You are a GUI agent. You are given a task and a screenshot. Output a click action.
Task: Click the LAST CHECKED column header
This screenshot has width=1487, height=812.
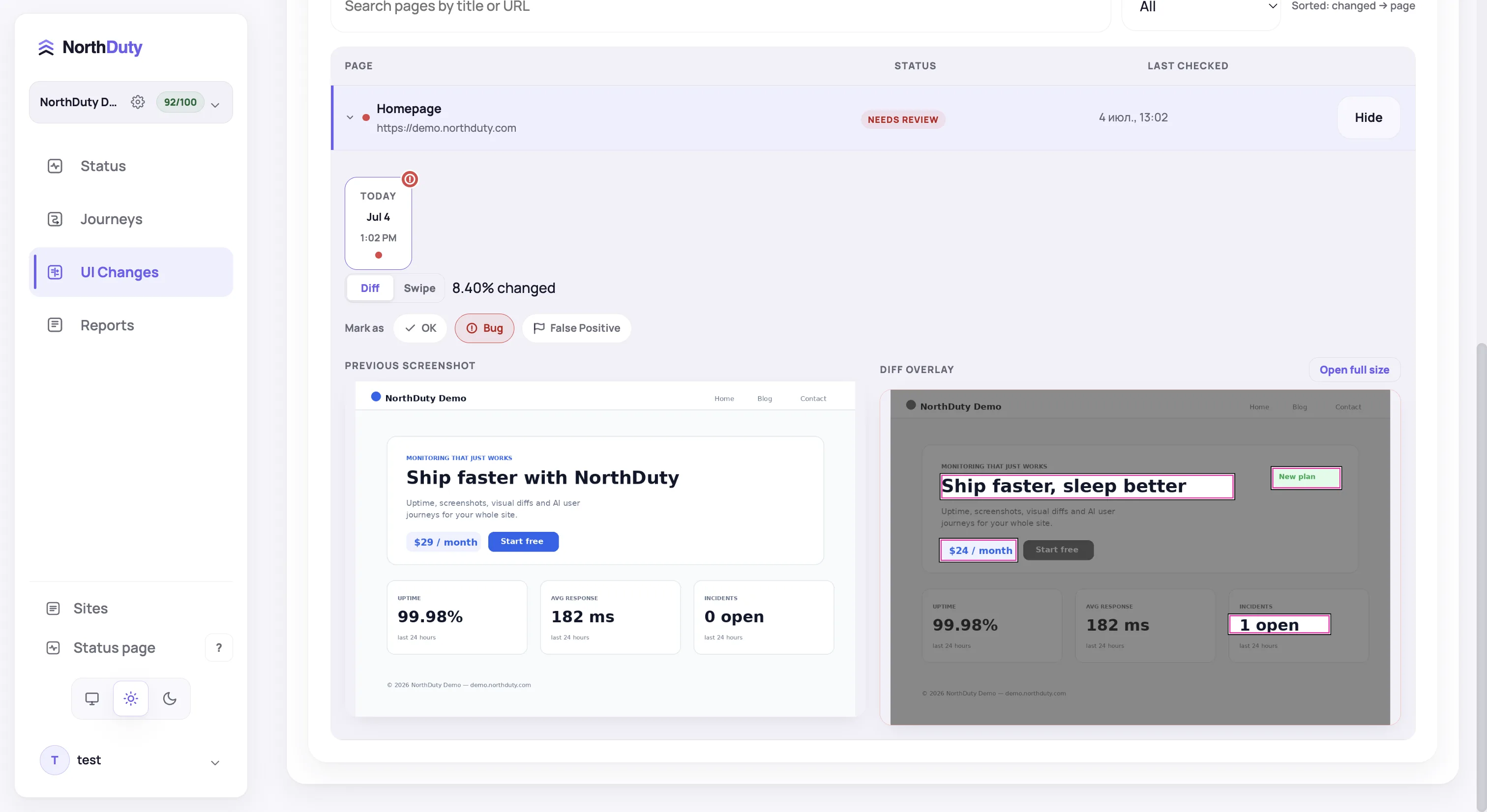(x=1188, y=66)
